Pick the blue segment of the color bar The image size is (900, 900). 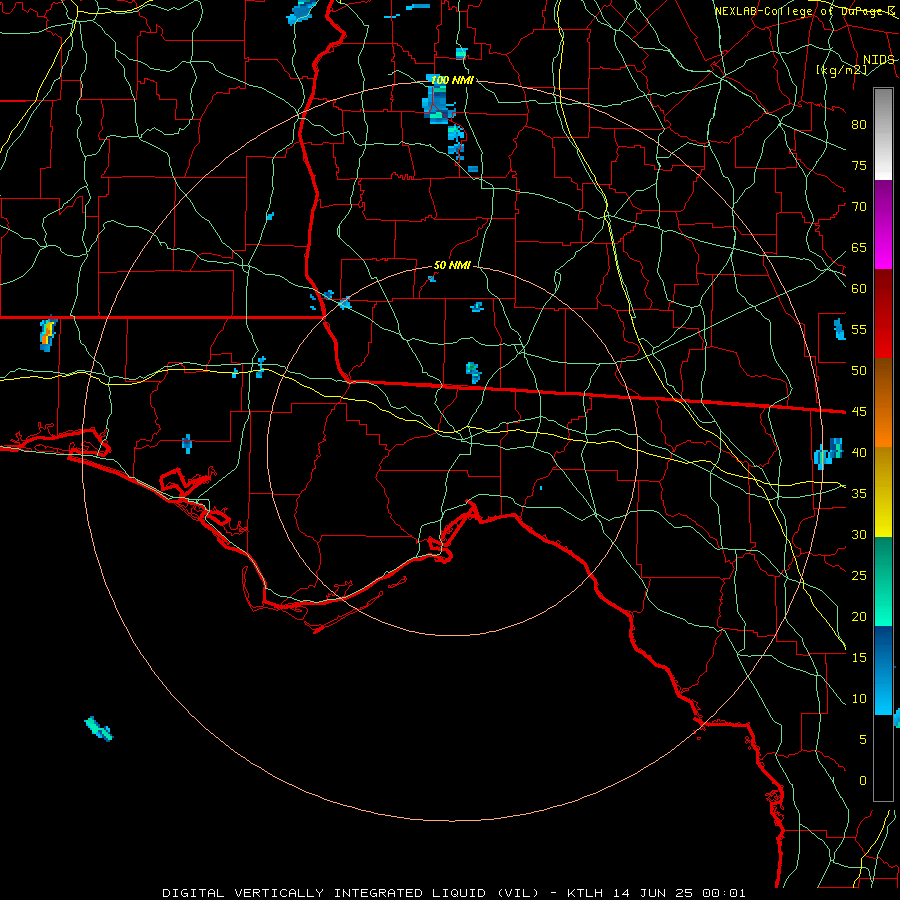click(x=883, y=670)
